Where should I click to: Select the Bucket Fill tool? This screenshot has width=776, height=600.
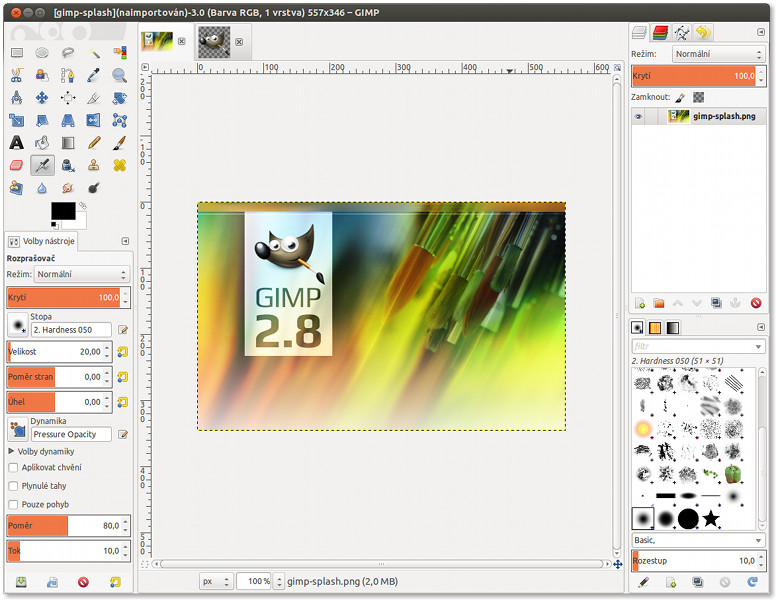coord(42,143)
